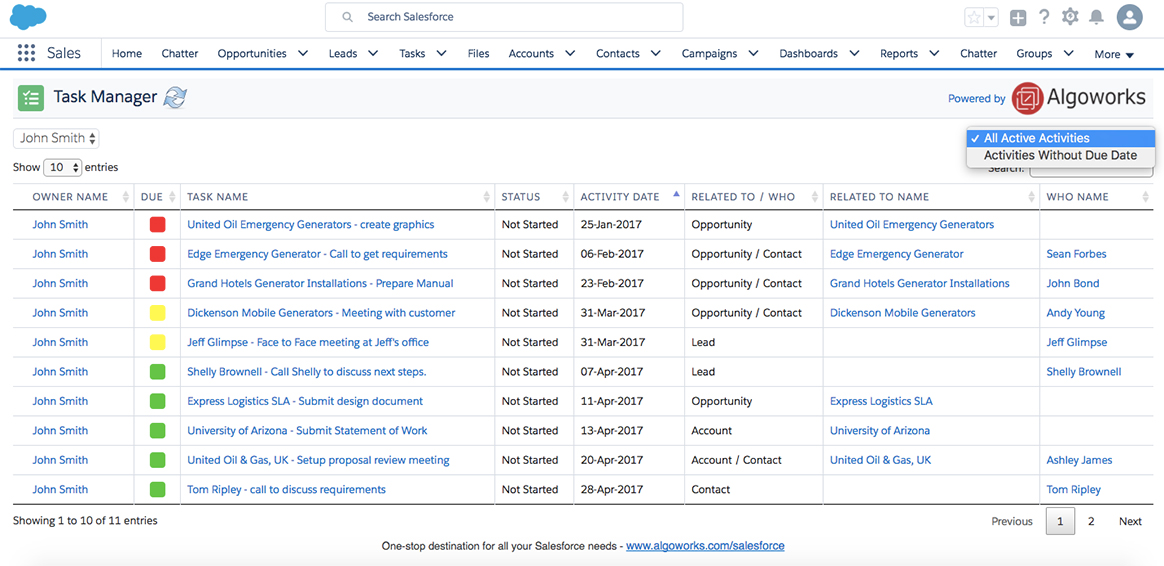Open the help question mark icon
The image size is (1164, 566).
(1044, 16)
